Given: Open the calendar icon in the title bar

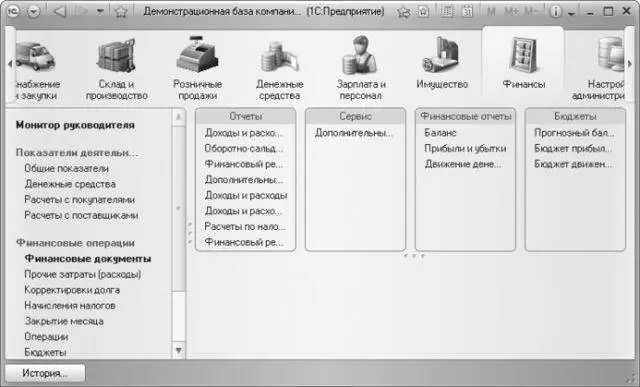Looking at the screenshot, I should (467, 11).
